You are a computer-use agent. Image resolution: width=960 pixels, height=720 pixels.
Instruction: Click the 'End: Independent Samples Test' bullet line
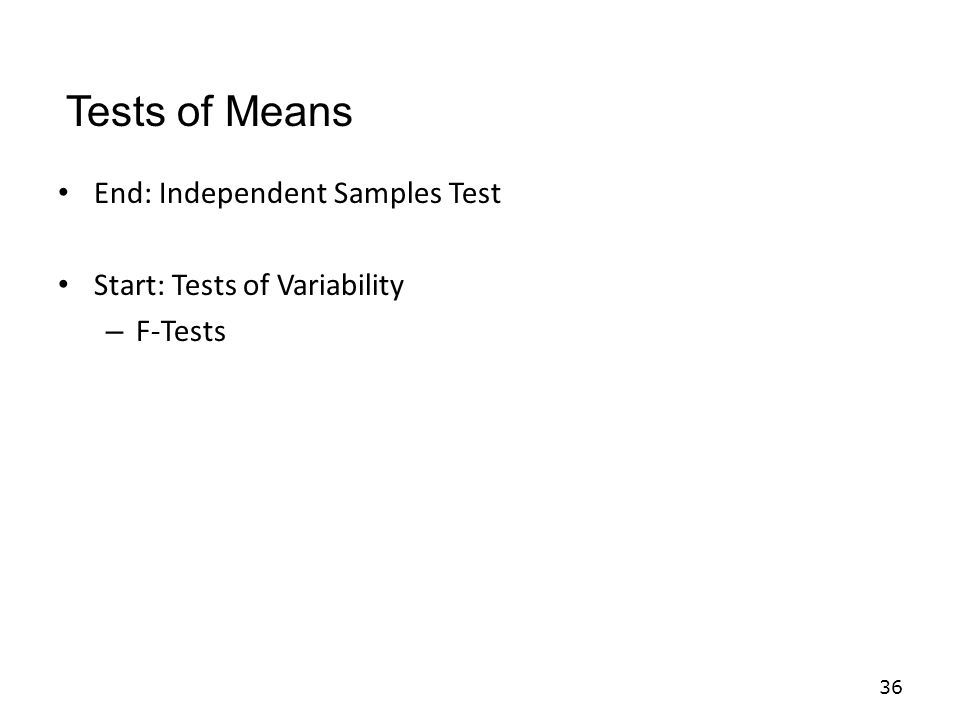[x=298, y=195]
